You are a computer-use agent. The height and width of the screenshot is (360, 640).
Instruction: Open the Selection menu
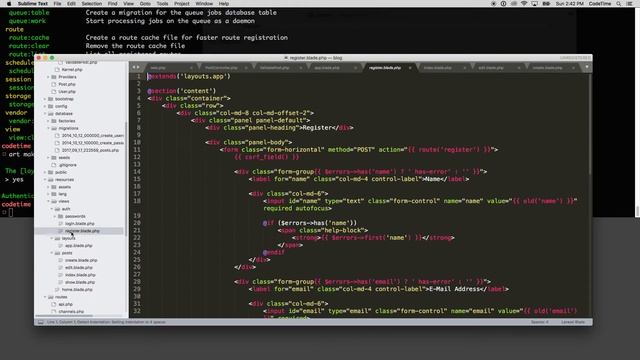[x=91, y=3]
